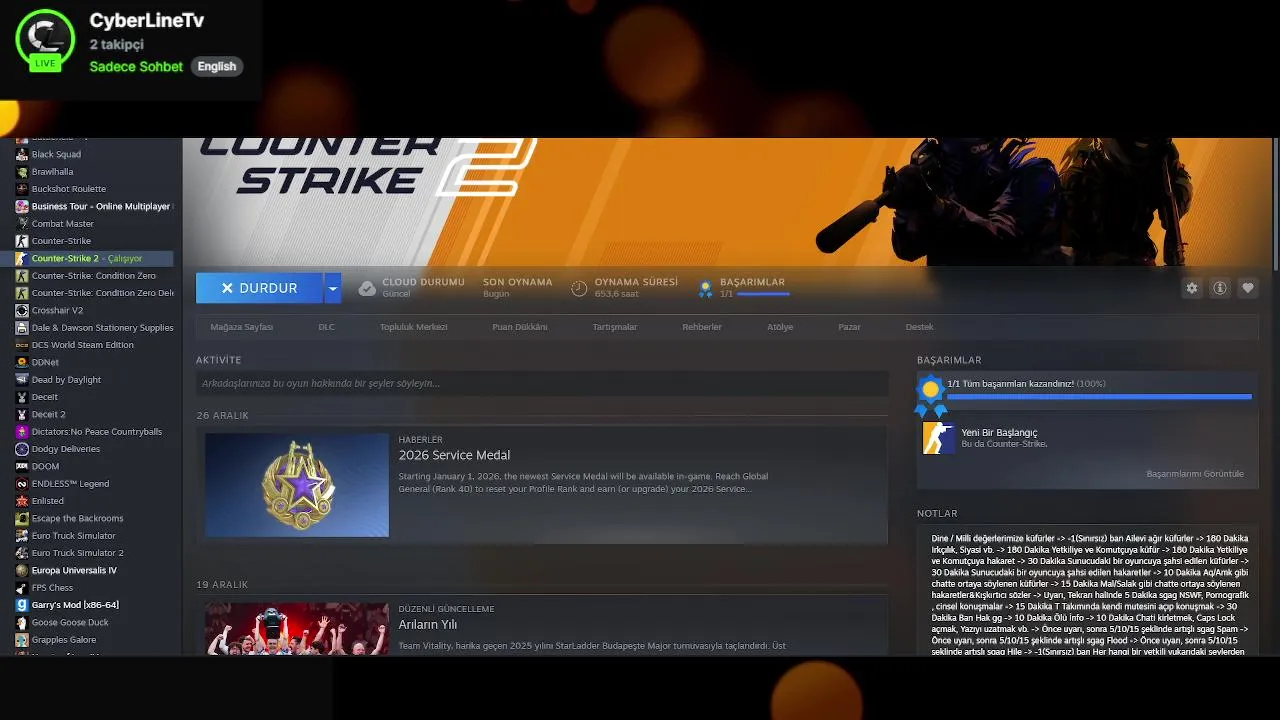Viewport: 1280px width, 720px height.
Task: Open the Atölye tab
Action: pyautogui.click(x=780, y=327)
